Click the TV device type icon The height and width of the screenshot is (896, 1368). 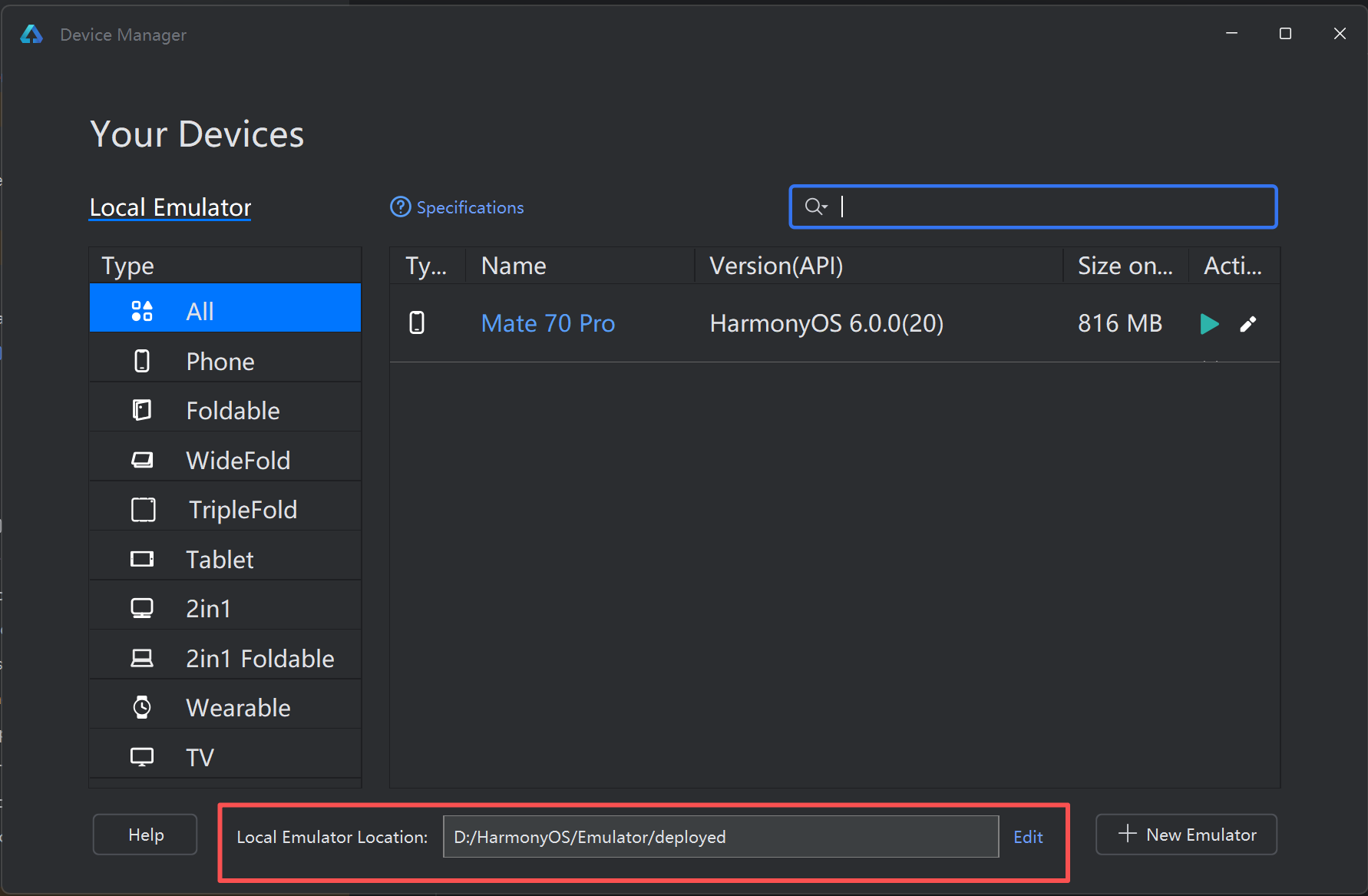point(142,757)
